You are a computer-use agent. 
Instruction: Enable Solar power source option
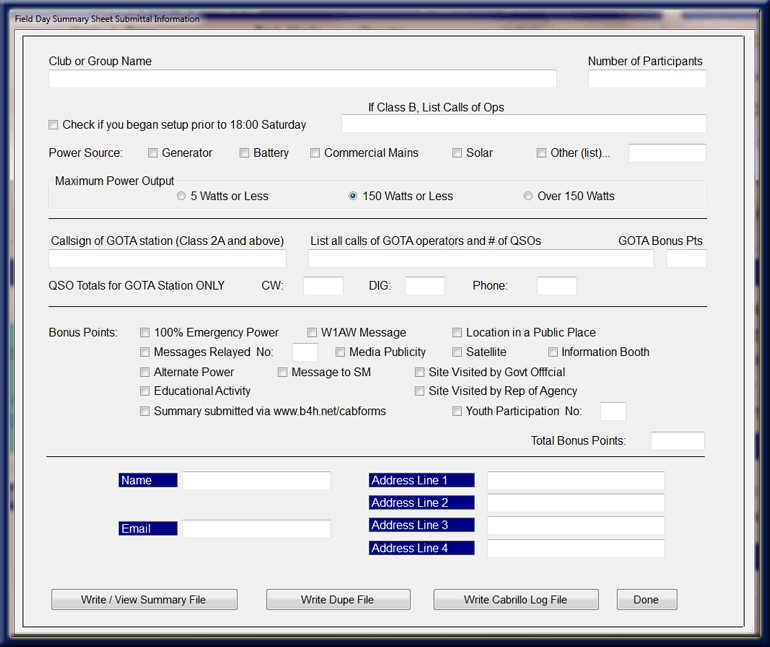point(457,153)
